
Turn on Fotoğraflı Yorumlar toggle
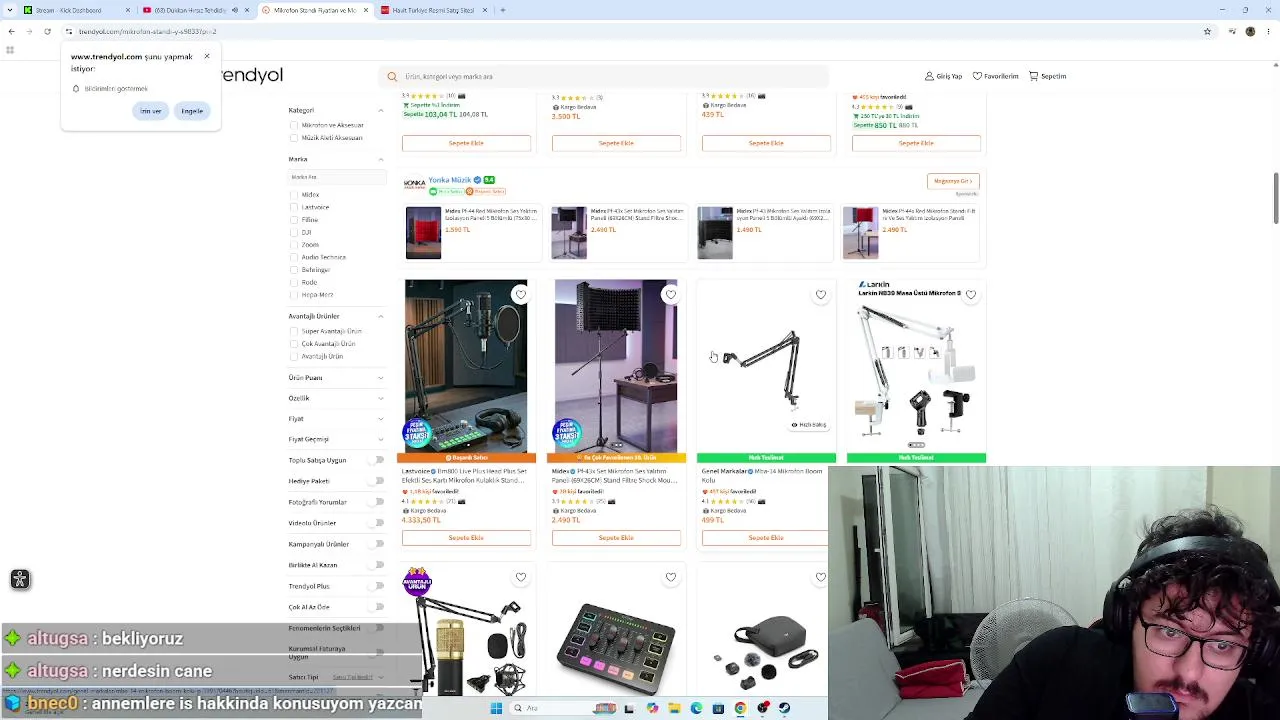click(378, 502)
